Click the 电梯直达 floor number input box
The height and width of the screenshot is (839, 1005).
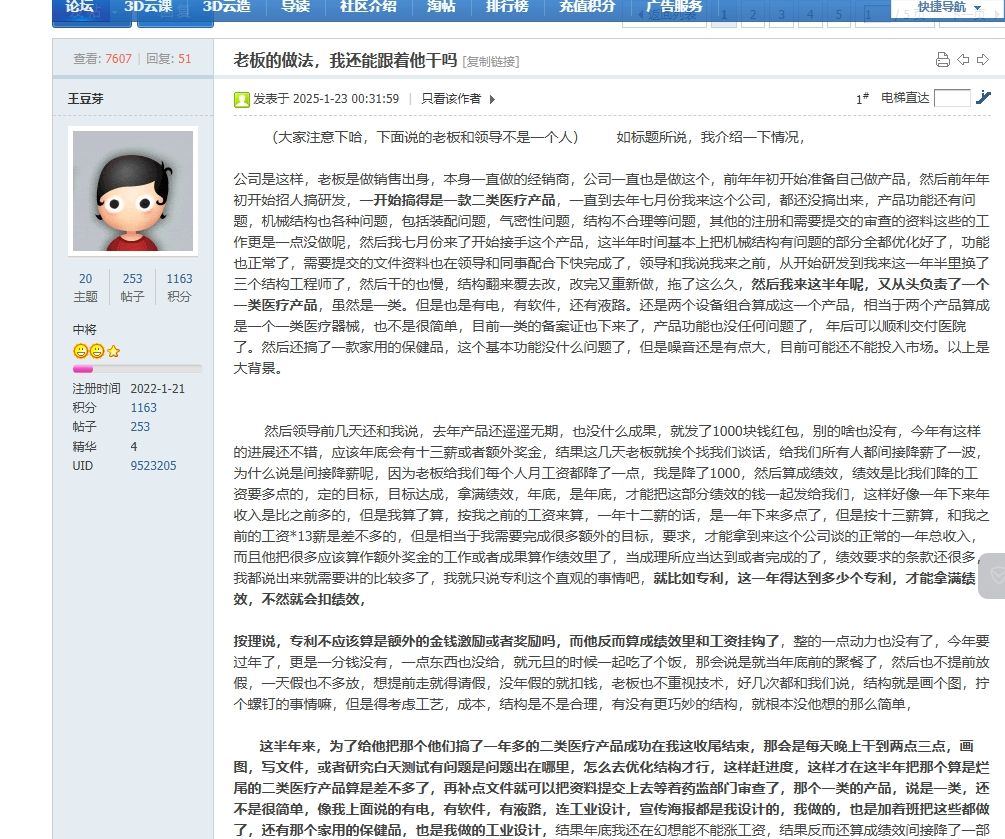tap(951, 98)
